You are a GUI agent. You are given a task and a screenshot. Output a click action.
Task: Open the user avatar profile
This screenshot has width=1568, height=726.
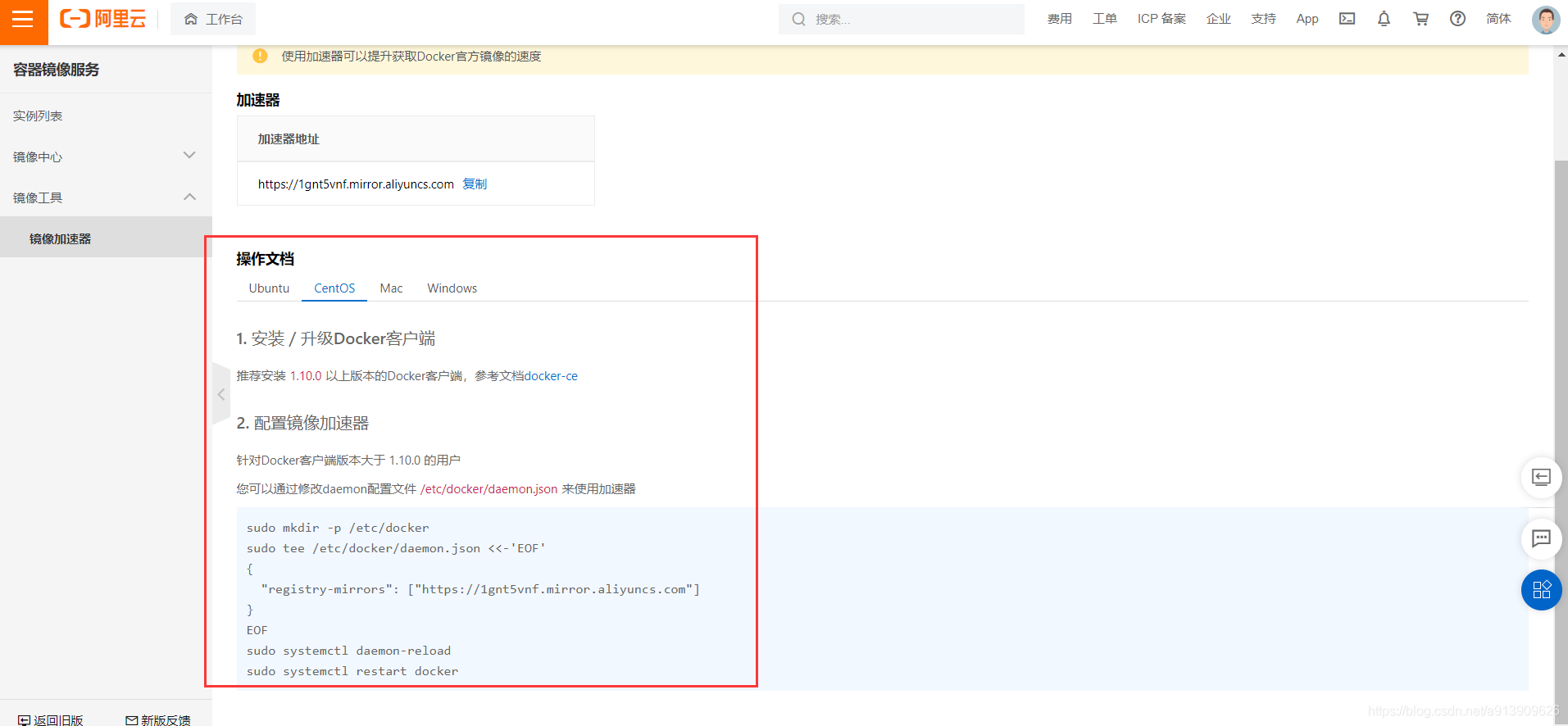click(x=1546, y=20)
